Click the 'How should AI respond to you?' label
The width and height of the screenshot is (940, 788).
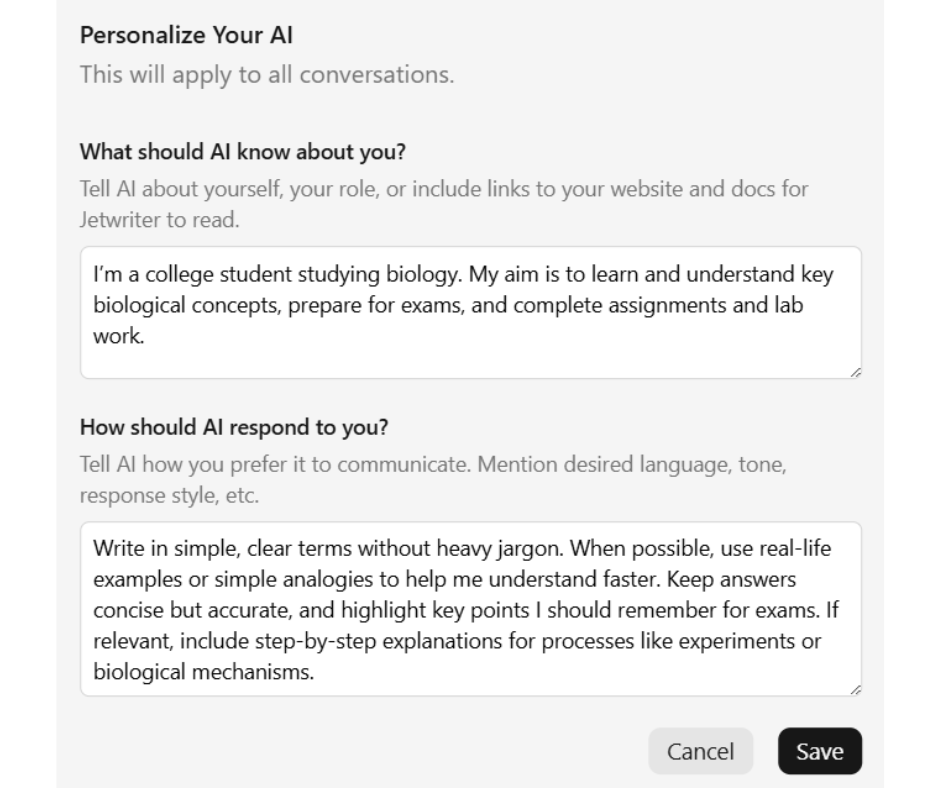[x=234, y=427]
